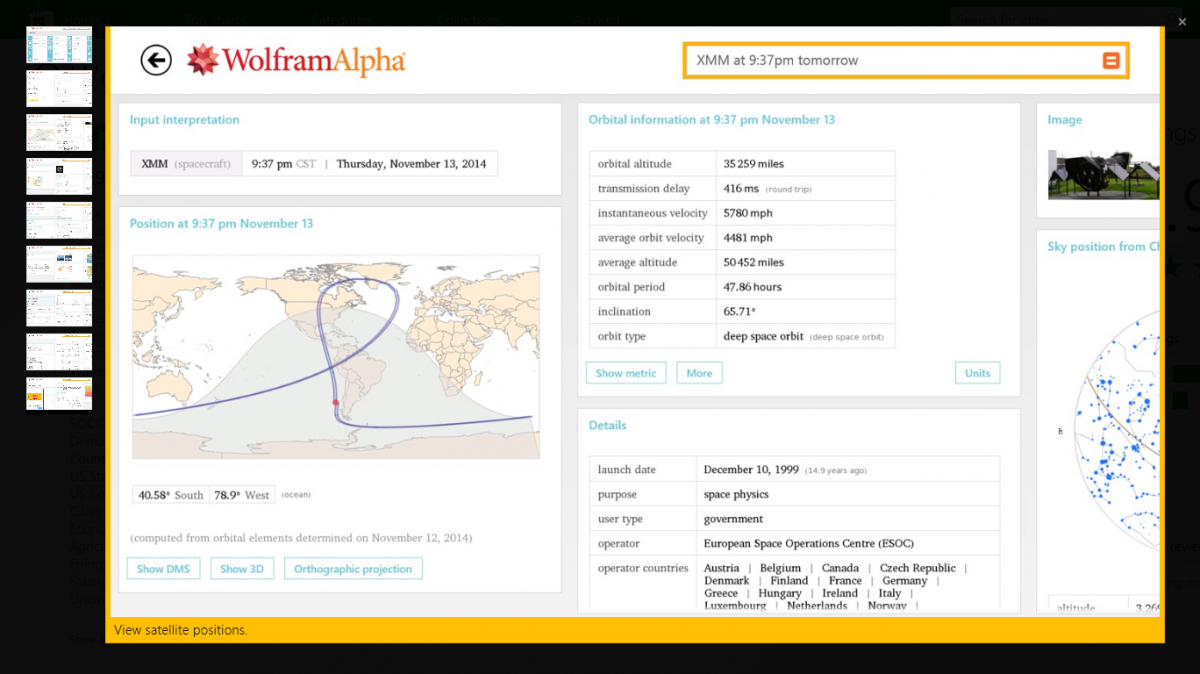Screen dimensions: 1200x674
Task: Click the 78.9° West longitude cell
Action: 241,495
